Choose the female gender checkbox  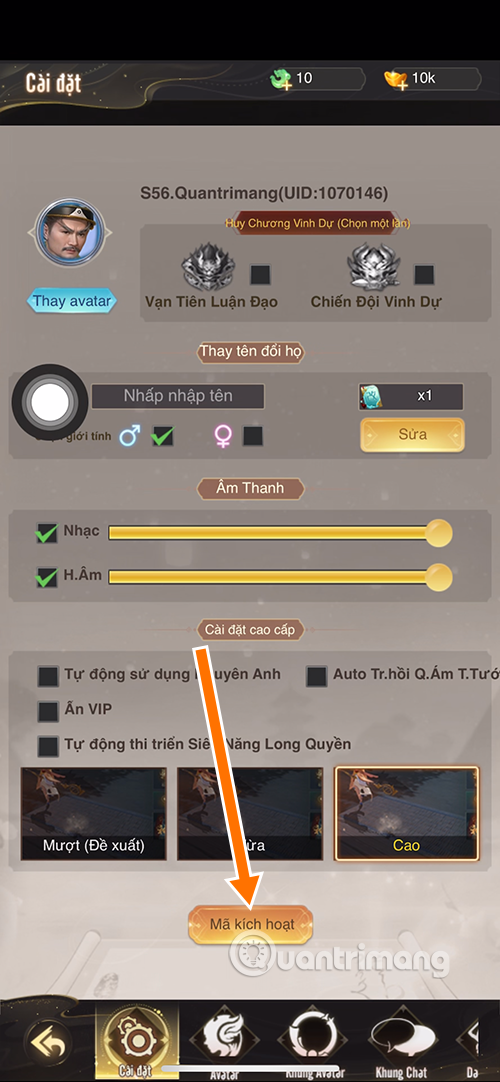tap(252, 436)
